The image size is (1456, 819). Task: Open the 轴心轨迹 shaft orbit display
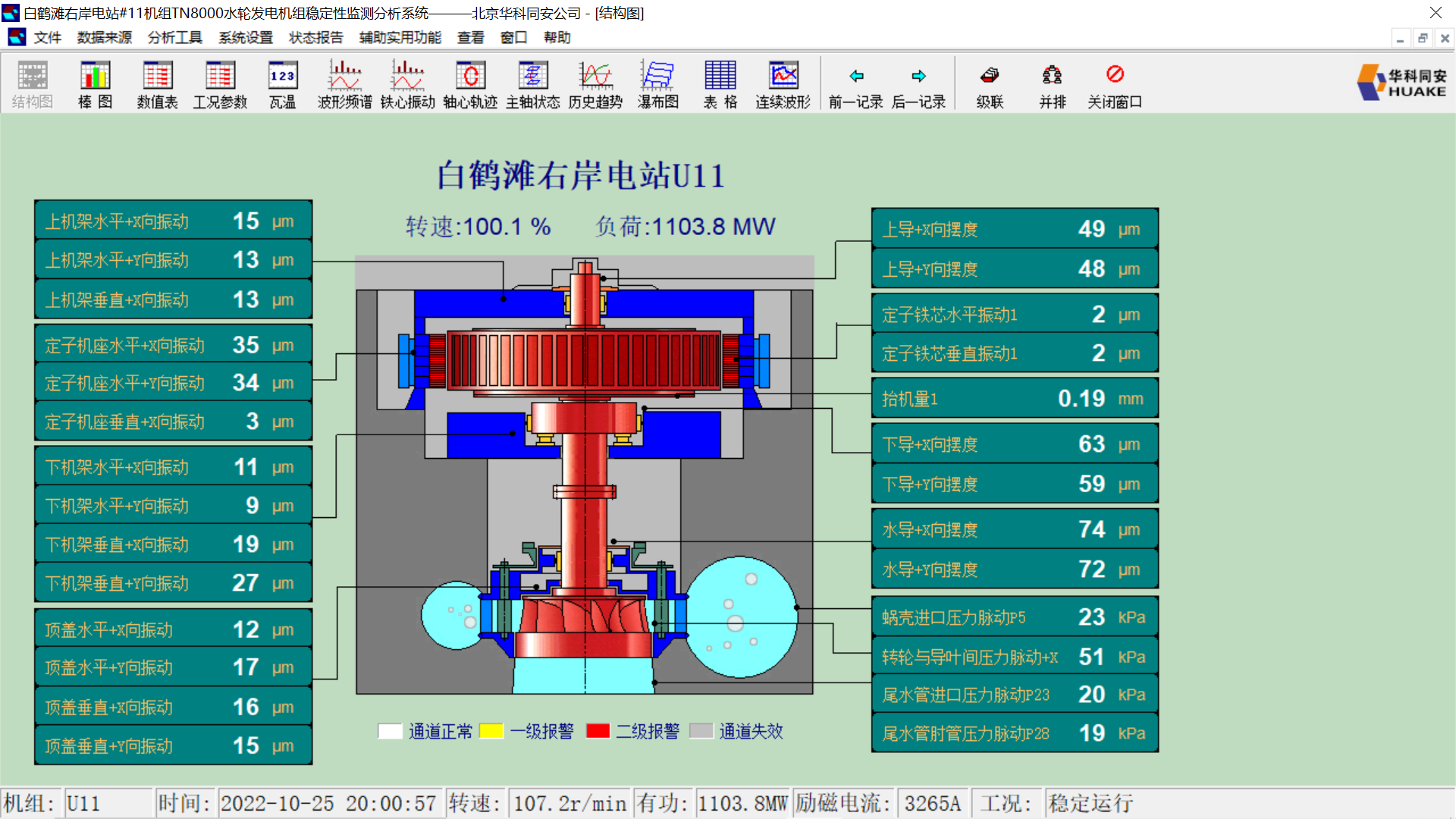[x=469, y=83]
